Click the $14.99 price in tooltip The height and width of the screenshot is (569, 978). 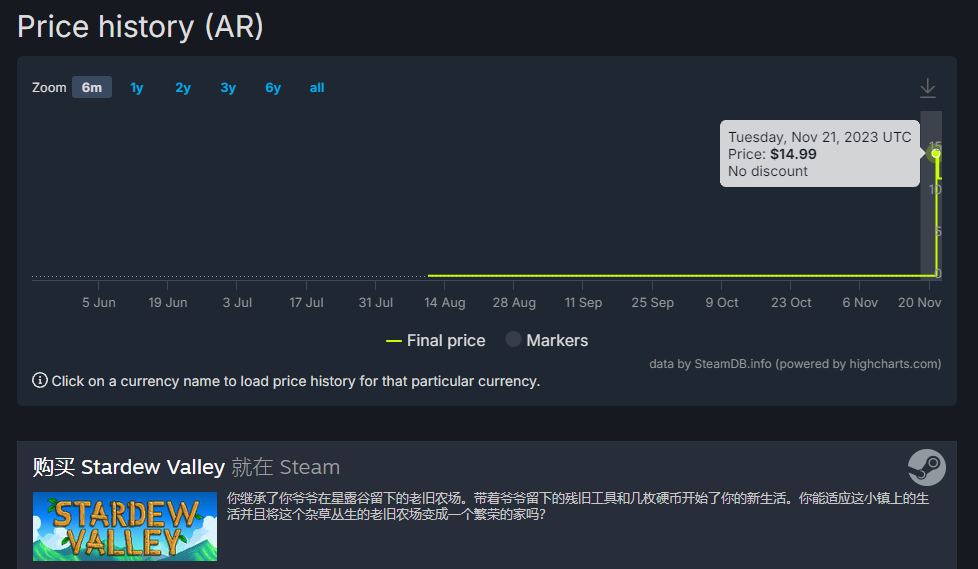click(793, 154)
